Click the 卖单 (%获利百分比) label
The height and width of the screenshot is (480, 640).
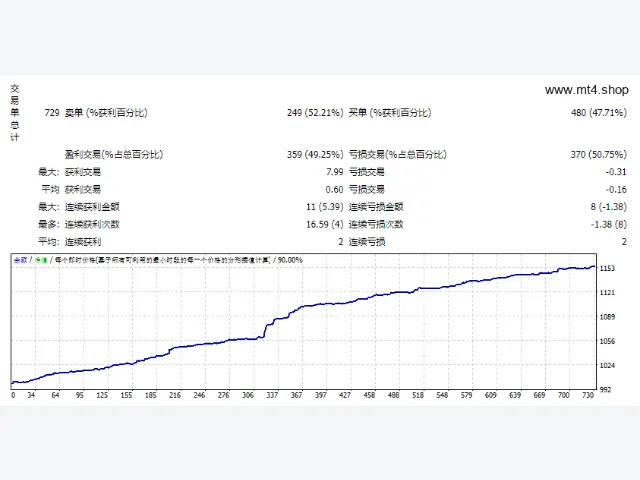click(x=106, y=113)
